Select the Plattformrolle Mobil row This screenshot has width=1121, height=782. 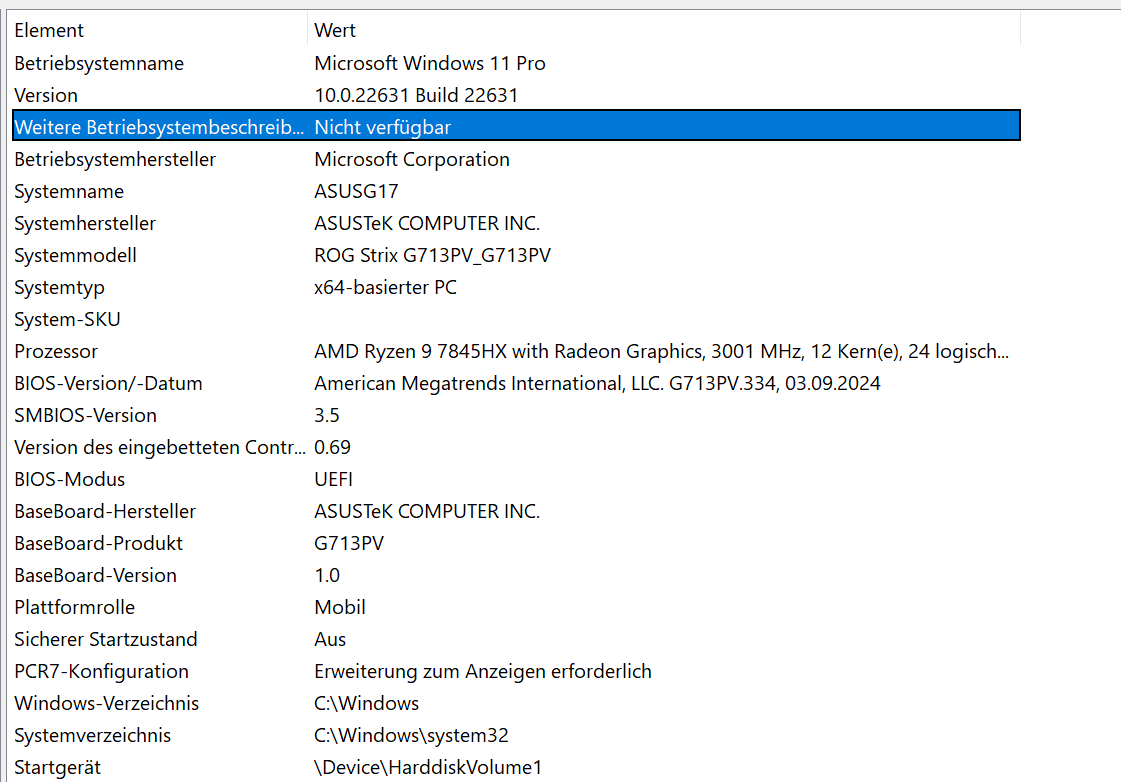pyautogui.click(x=74, y=607)
